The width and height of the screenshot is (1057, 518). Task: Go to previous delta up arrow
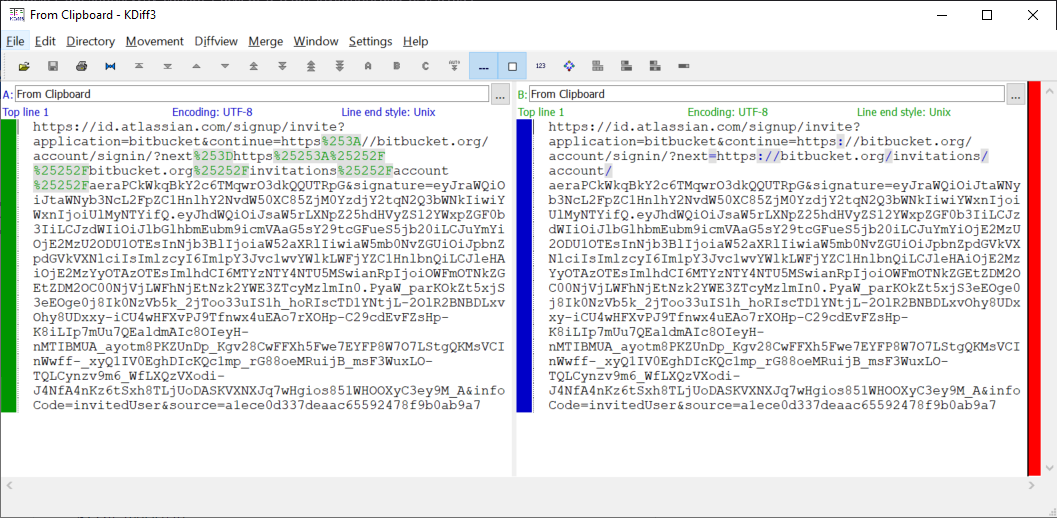click(196, 66)
